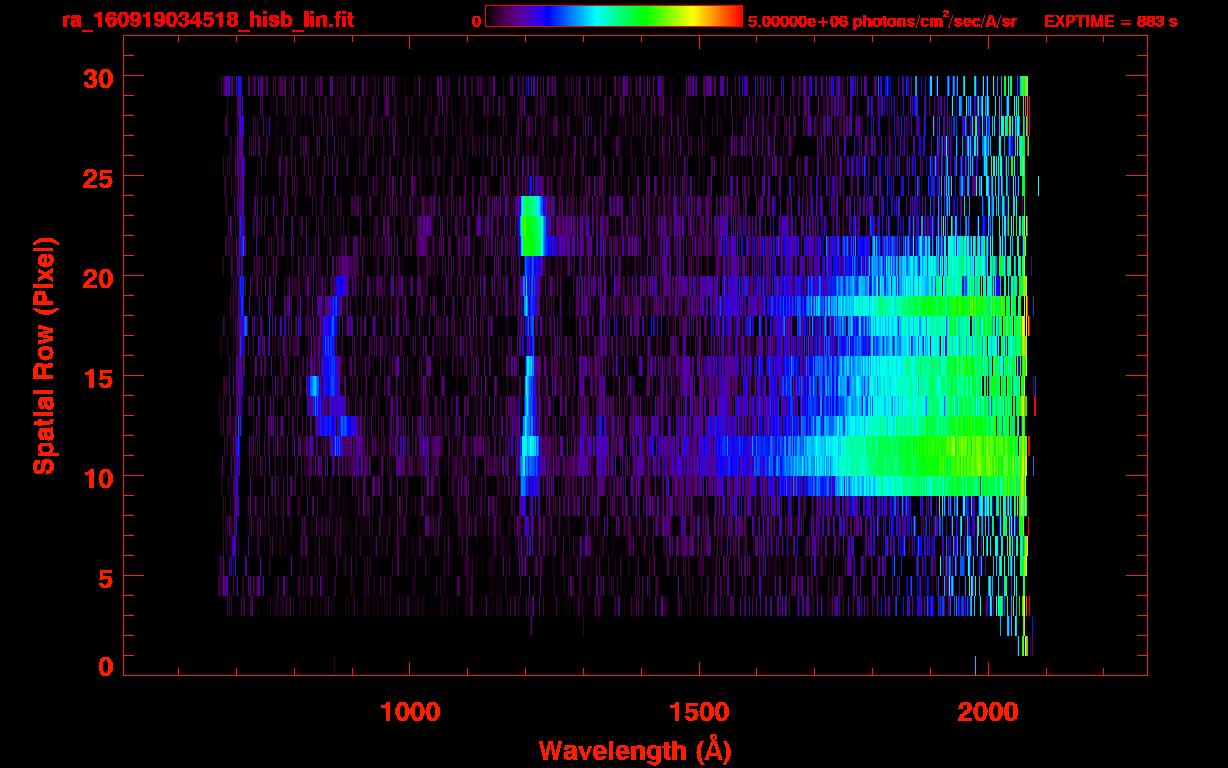Click the Wavelength (Å) axis title
Screen dimensions: 1228x768
pyautogui.click(x=635, y=751)
